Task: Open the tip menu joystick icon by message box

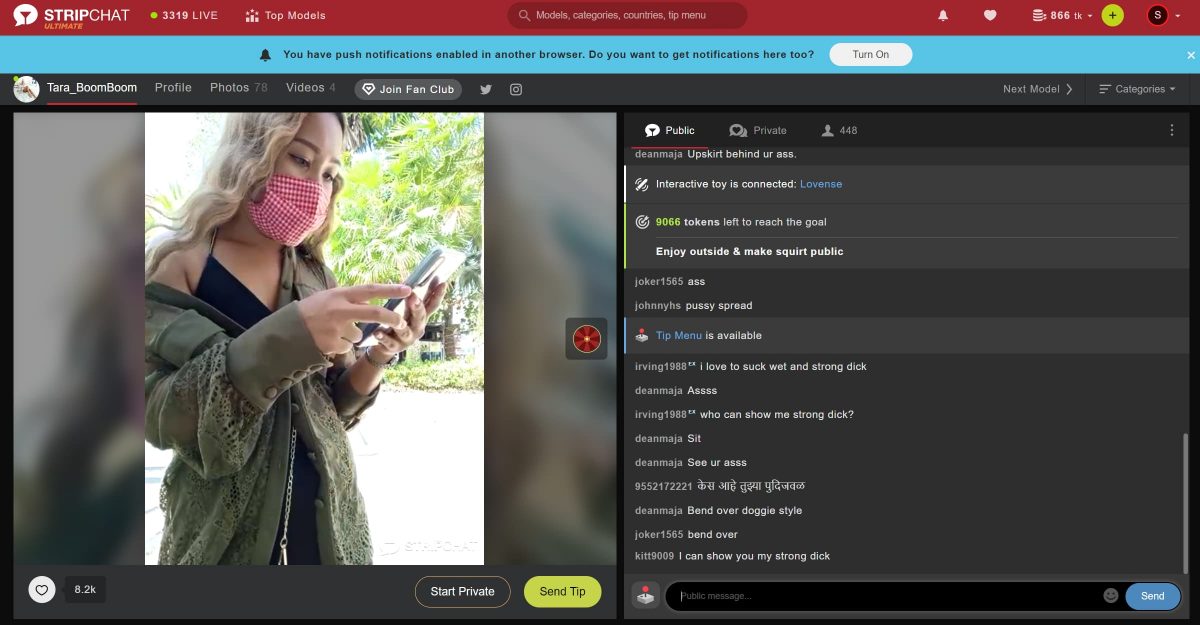Action: pyautogui.click(x=646, y=596)
